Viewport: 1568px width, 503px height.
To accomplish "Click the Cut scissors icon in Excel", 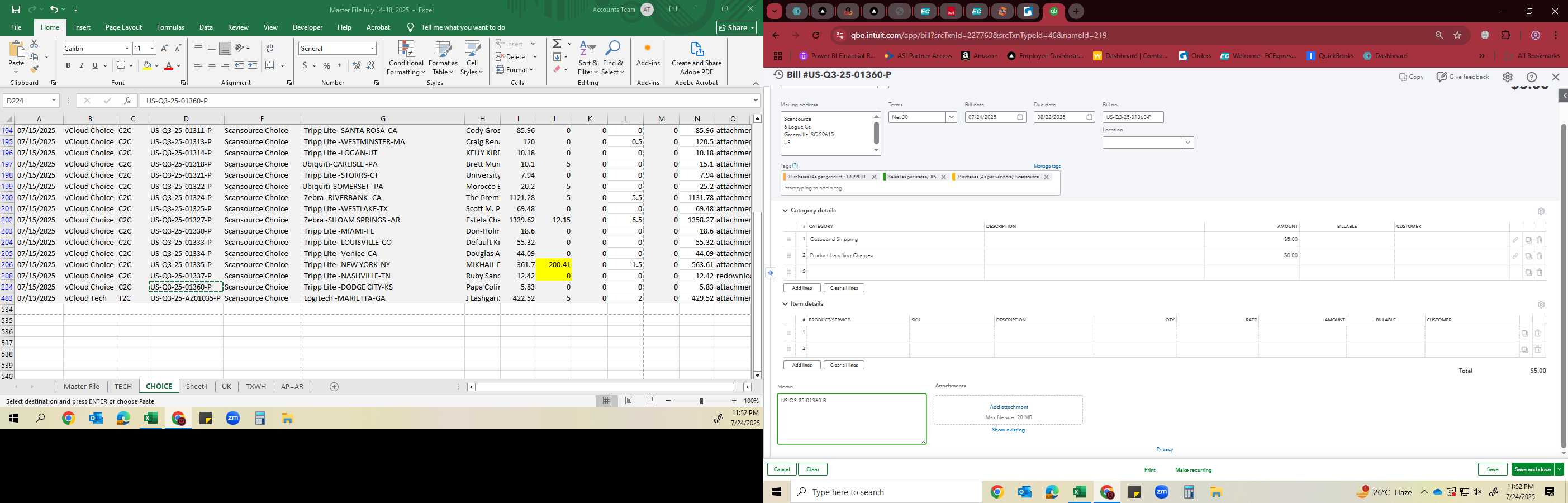I will [x=34, y=44].
